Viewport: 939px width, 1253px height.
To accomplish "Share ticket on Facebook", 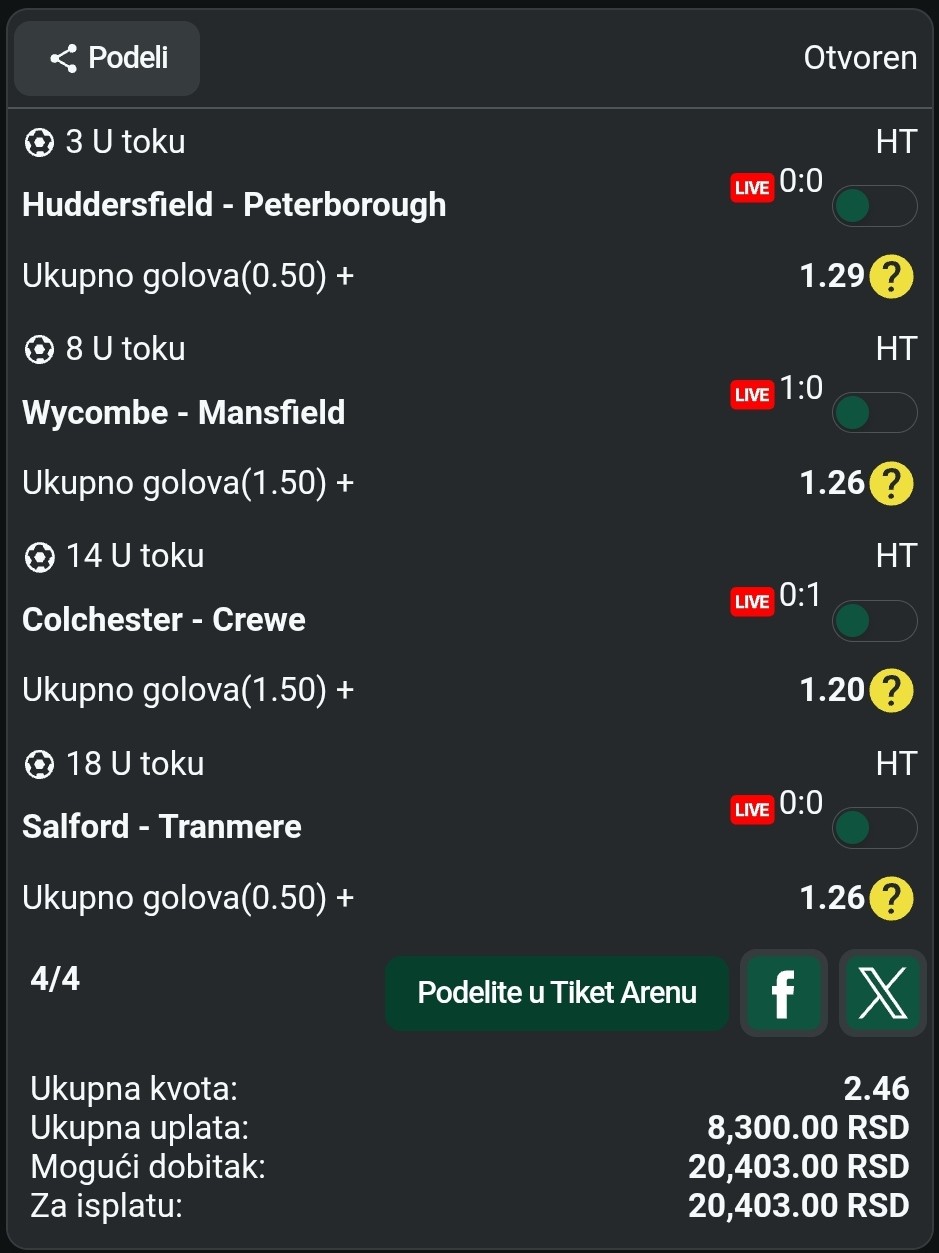I will pyautogui.click(x=784, y=993).
